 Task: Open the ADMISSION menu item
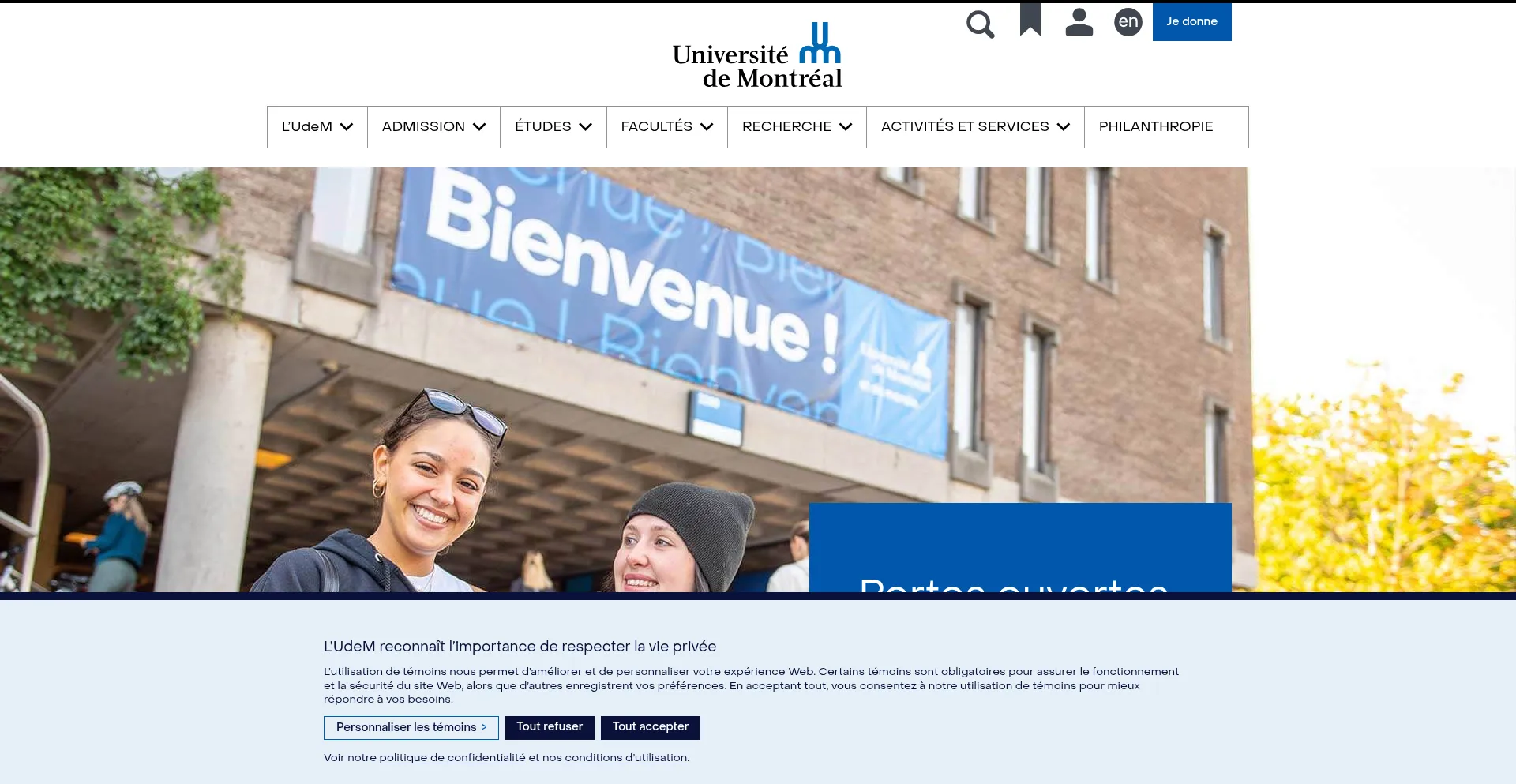(423, 127)
